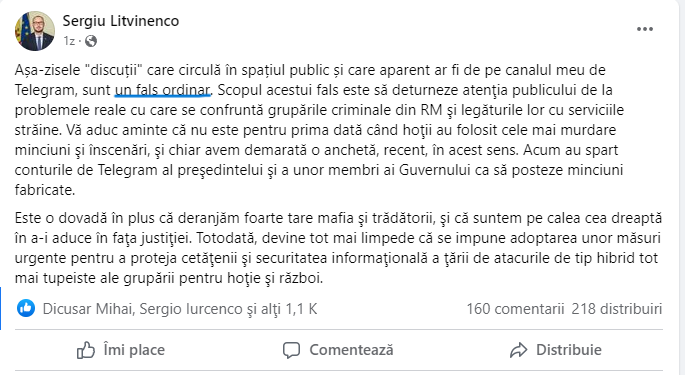Click the blue like reaction icon
The width and height of the screenshot is (685, 375).
coord(26,309)
